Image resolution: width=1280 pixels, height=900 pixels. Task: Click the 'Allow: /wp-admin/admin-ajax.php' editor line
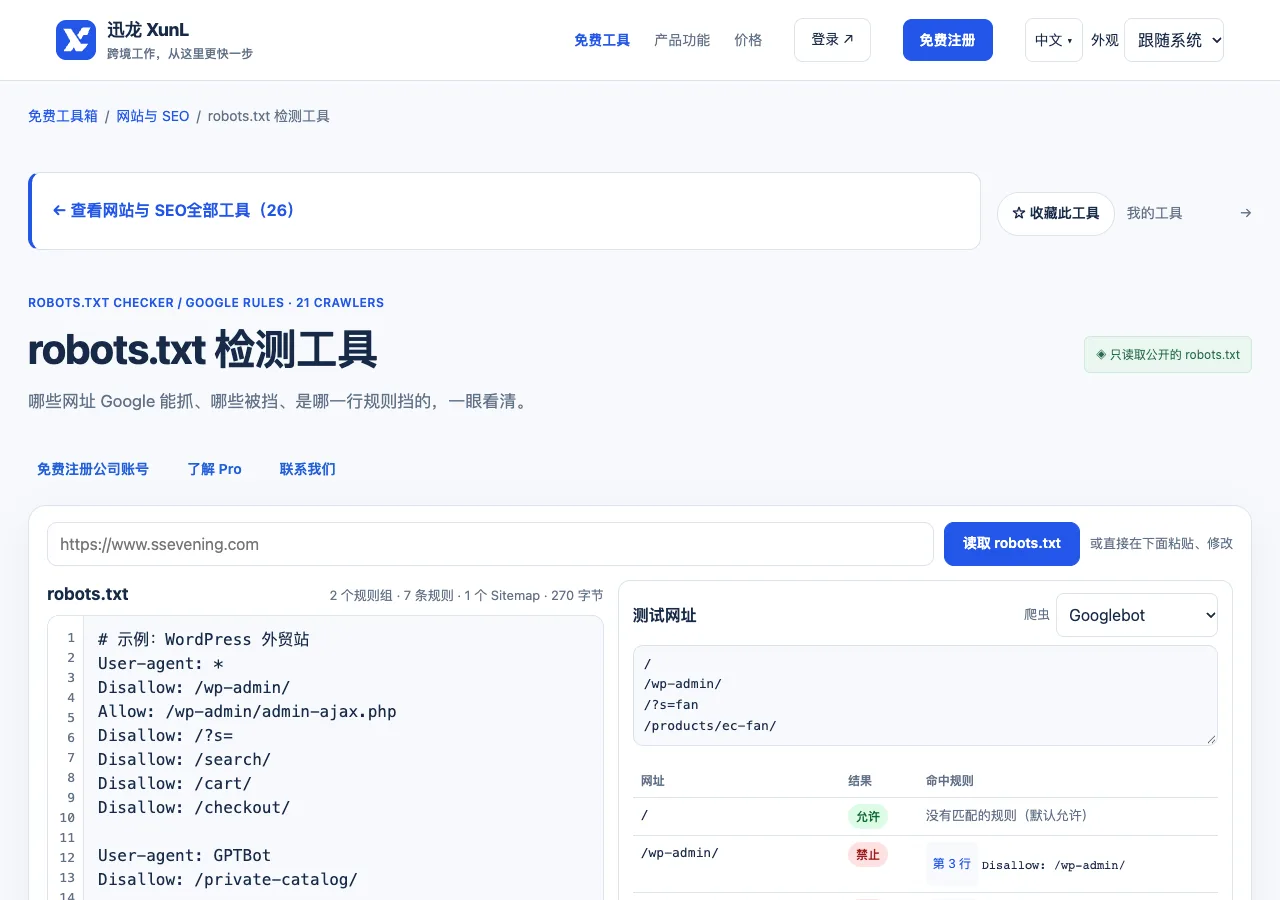[x=247, y=711]
